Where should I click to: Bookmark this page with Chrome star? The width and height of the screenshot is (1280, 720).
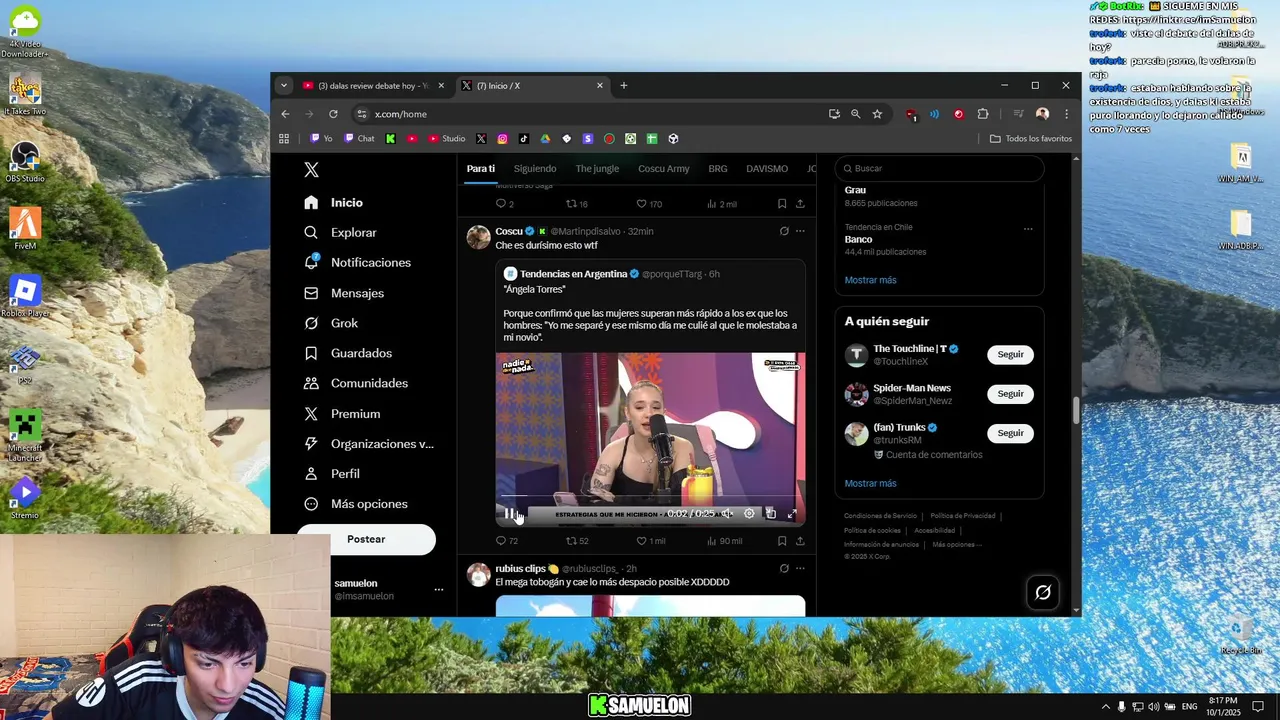877,114
